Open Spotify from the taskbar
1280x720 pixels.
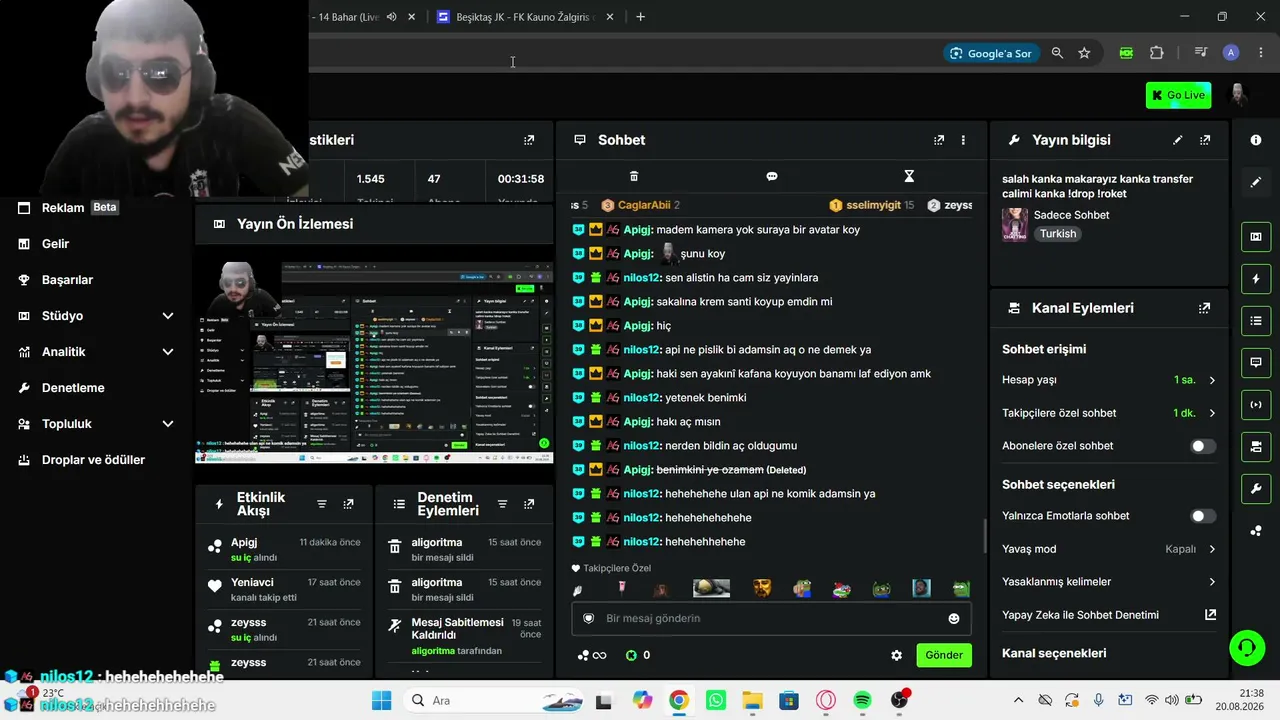point(862,700)
